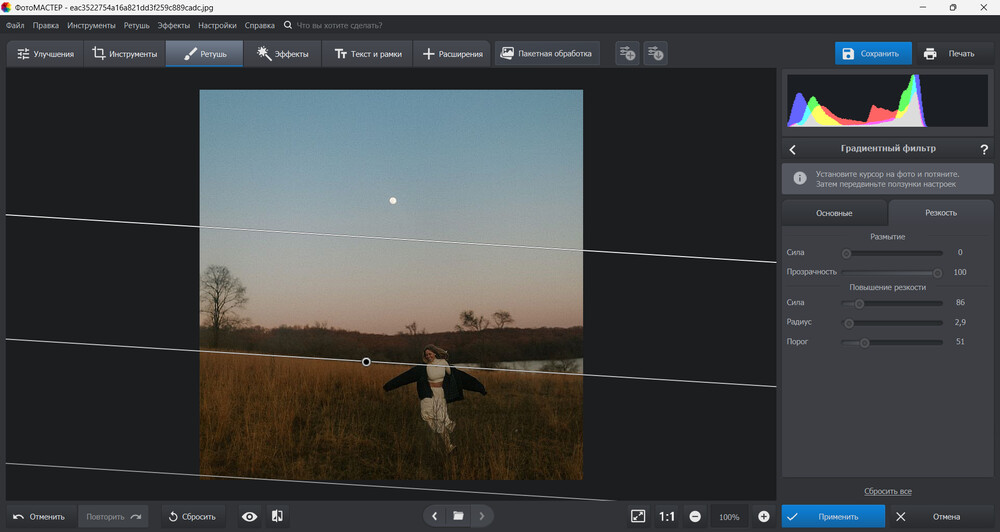
Task: Click the Отмена cancel button
Action: pos(939,516)
